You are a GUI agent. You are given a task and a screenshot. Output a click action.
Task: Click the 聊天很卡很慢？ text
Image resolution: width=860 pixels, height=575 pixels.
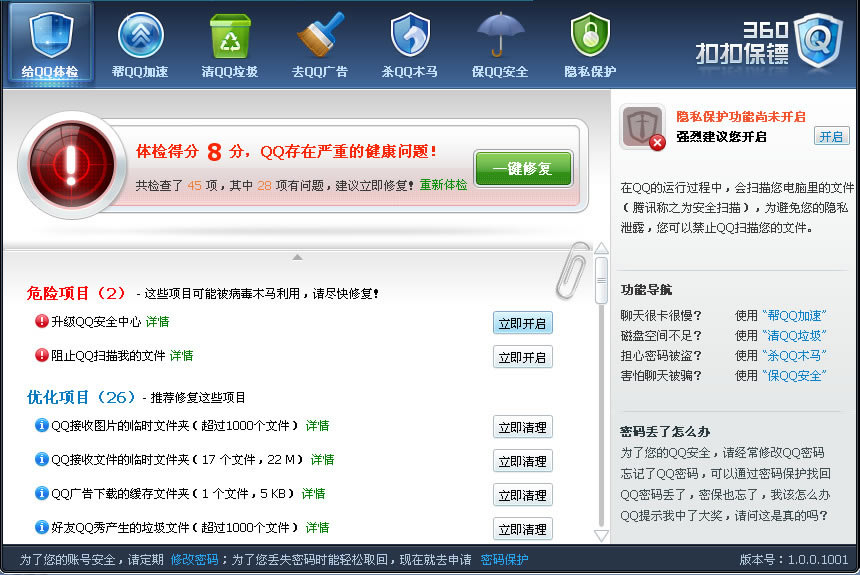pyautogui.click(x=661, y=315)
